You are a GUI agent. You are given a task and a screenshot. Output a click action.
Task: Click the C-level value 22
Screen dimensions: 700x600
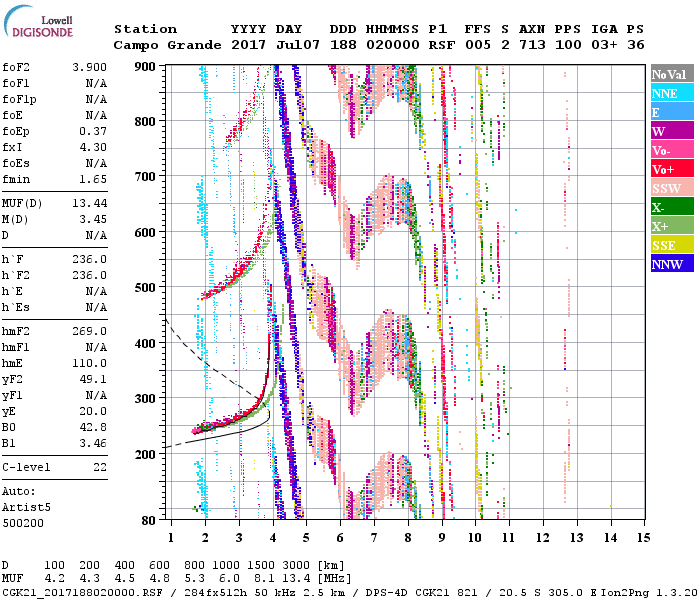coord(100,466)
